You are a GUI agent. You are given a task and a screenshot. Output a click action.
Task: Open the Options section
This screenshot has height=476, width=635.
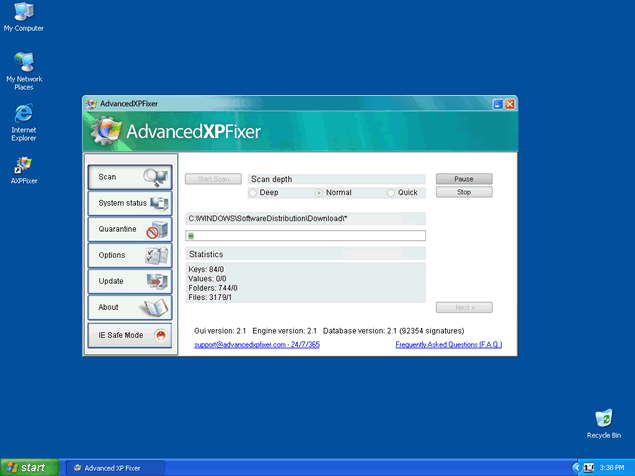point(130,255)
